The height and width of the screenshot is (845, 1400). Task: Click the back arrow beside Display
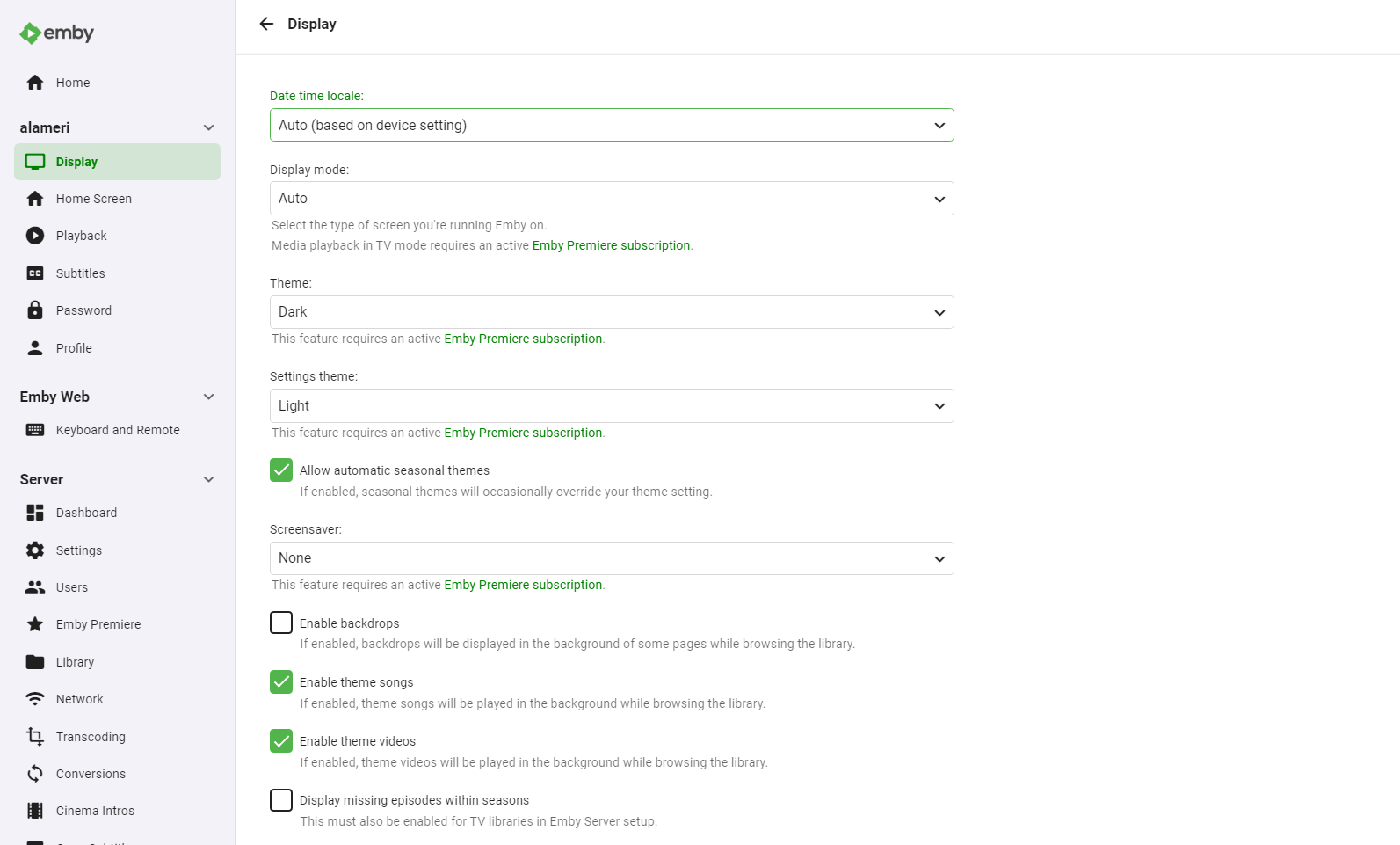click(266, 24)
